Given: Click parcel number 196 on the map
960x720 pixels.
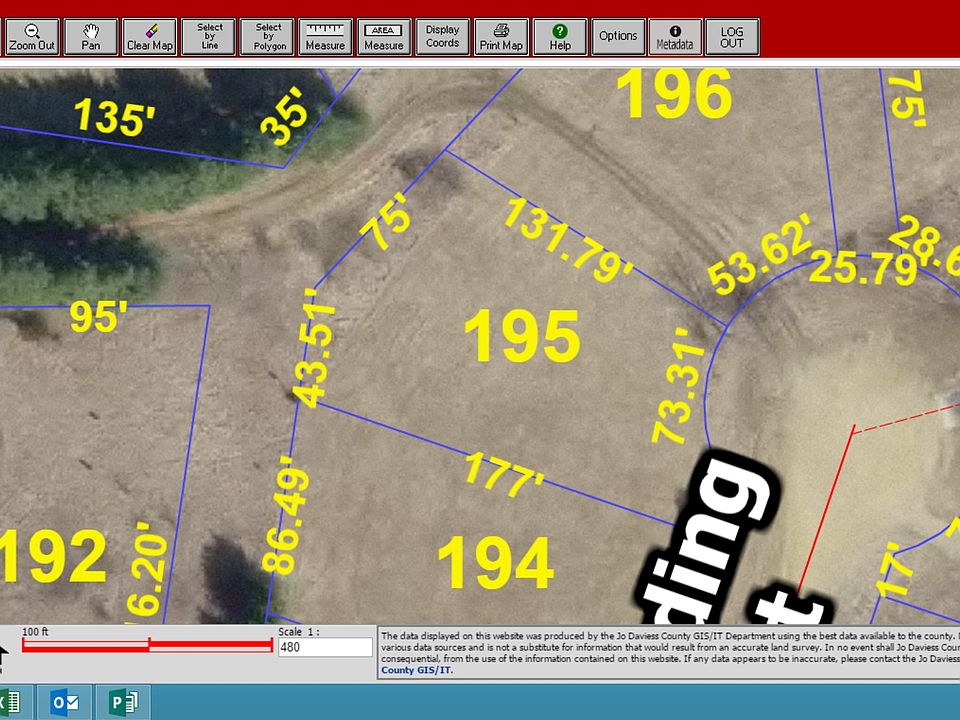Looking at the screenshot, I should click(674, 94).
